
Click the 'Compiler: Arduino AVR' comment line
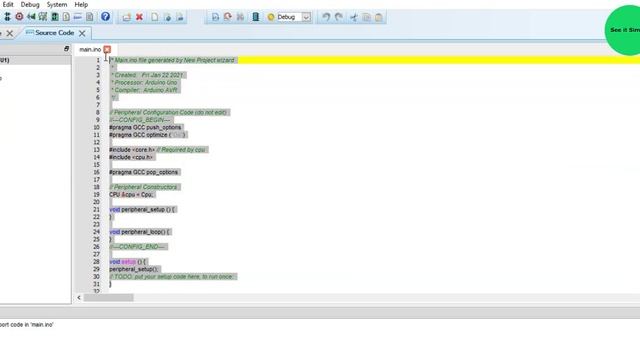(x=144, y=90)
